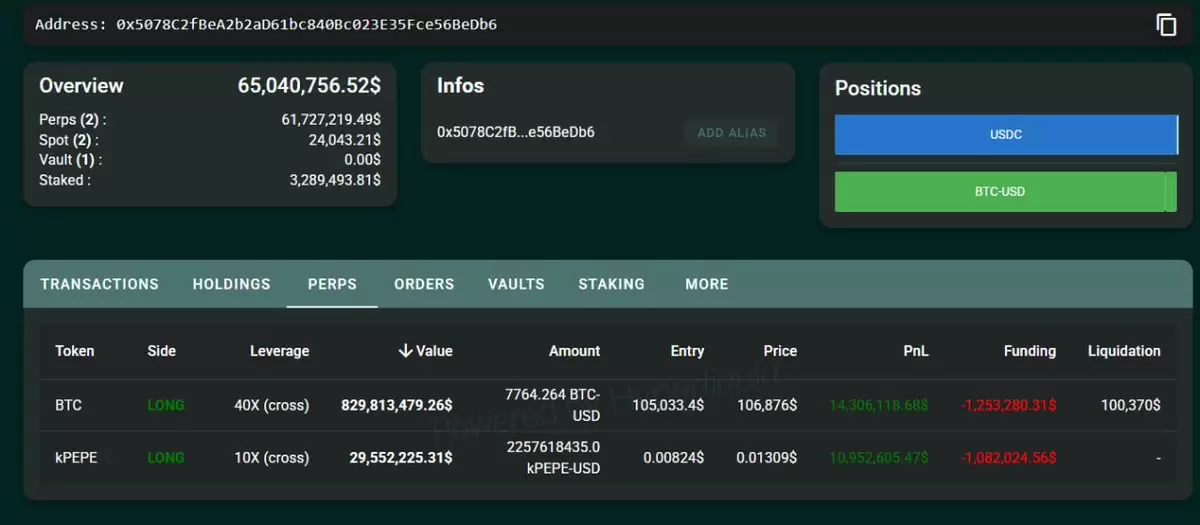This screenshot has height=525, width=1200.
Task: Sort table by Funding column header
Action: coord(1030,351)
